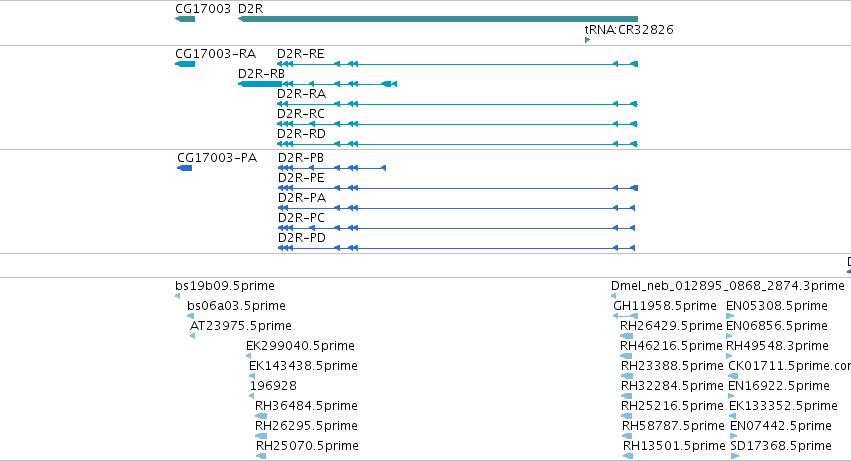Viewport: 851px width, 461px height.
Task: Select the D2R-RA transcript line
Action: pos(458,104)
